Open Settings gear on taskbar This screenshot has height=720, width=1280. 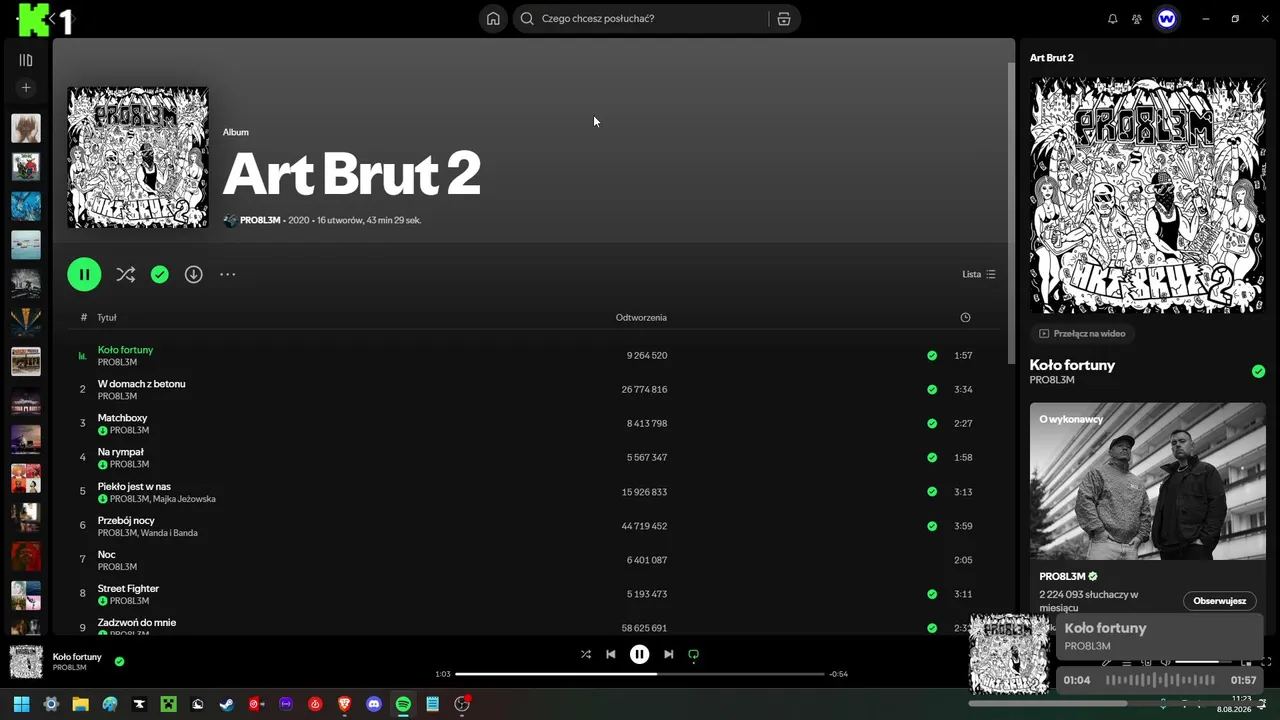pos(51,704)
